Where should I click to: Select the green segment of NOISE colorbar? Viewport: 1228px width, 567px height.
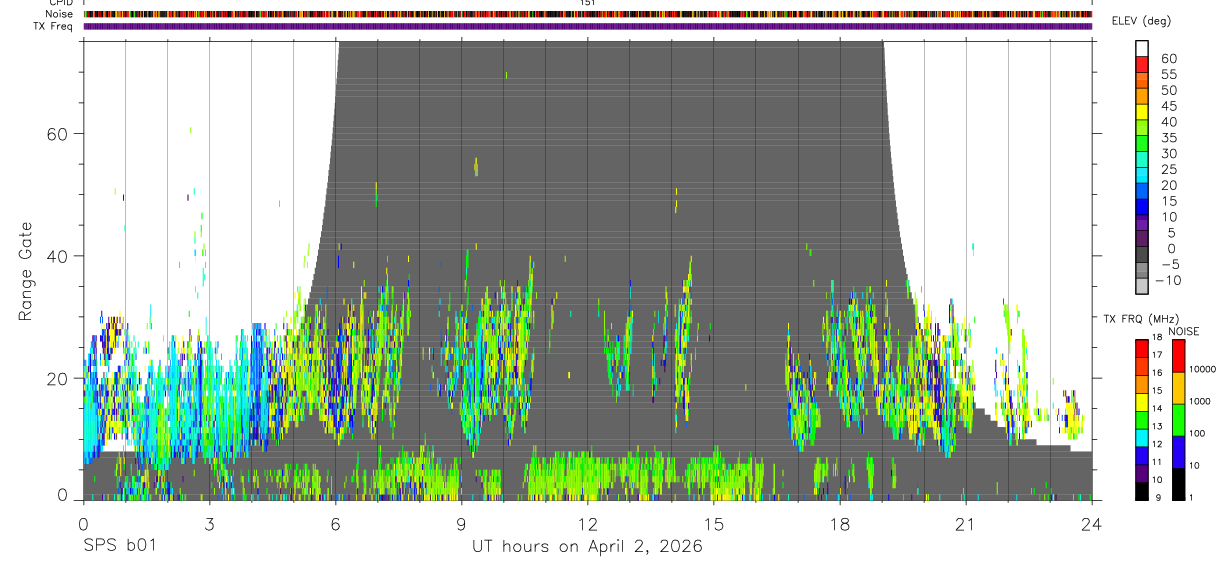(1179, 420)
